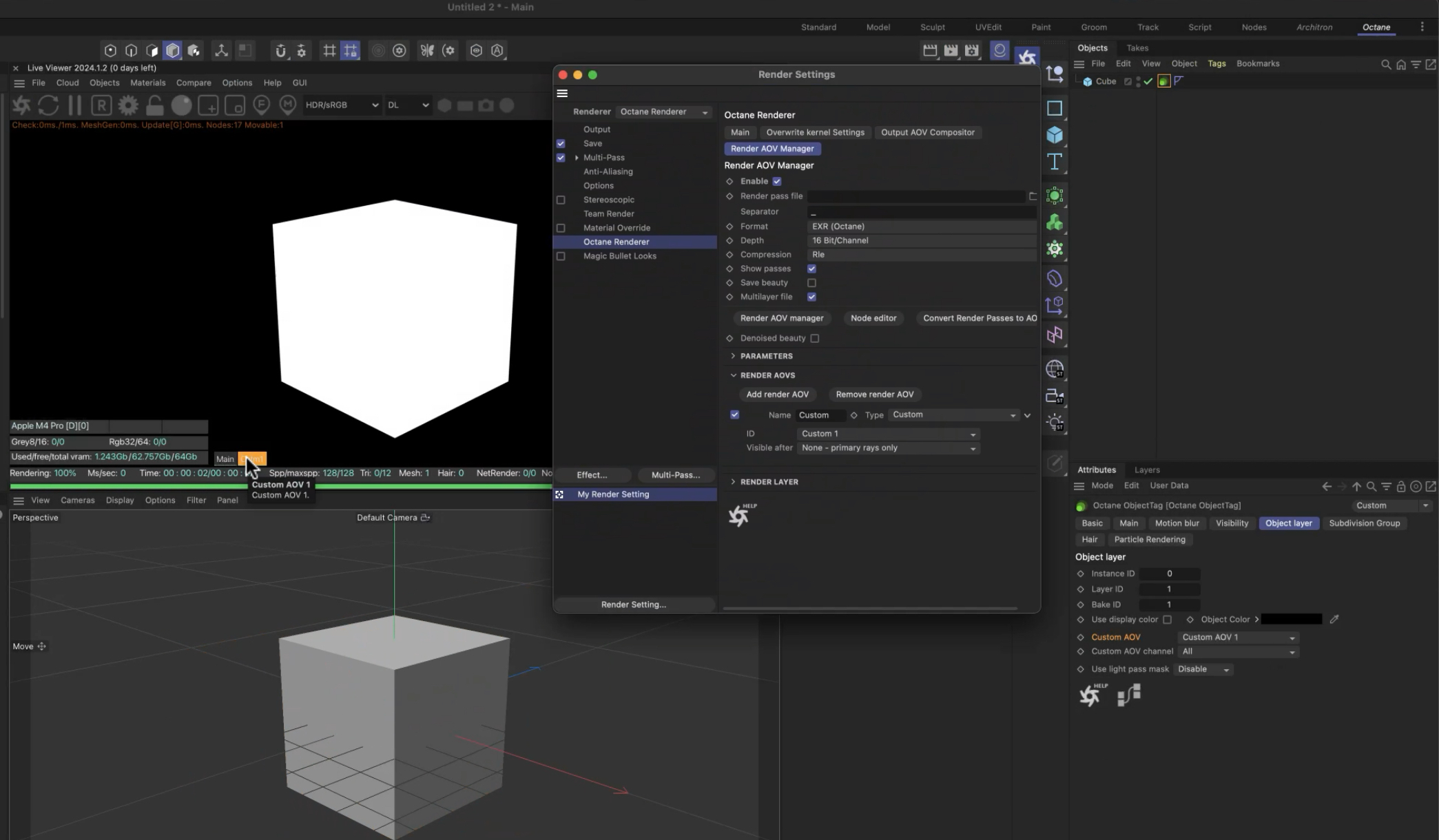Open the HDR/sRGB color space dropdown

(x=342, y=105)
